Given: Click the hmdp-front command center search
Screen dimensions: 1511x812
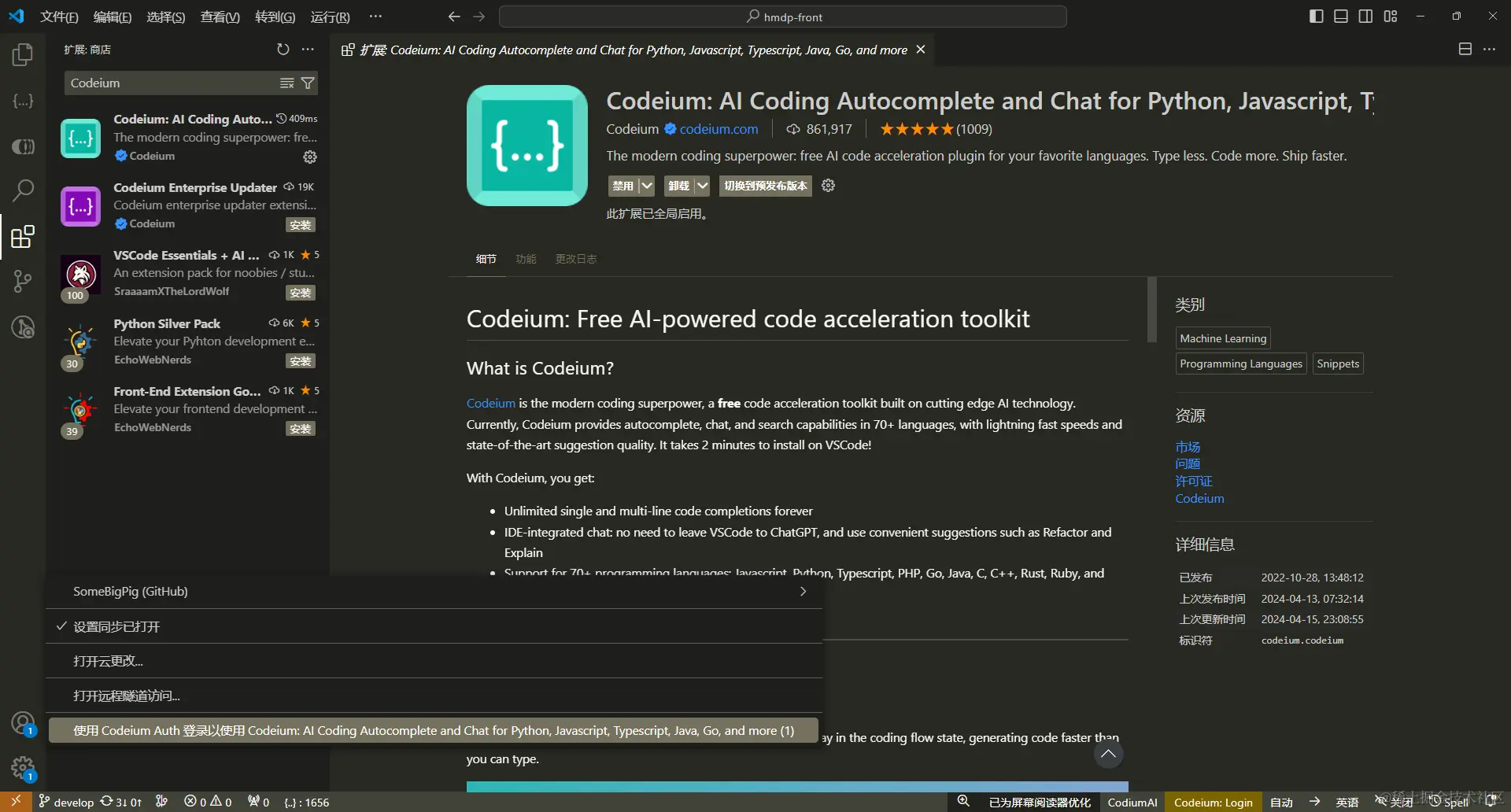Looking at the screenshot, I should pyautogui.click(x=783, y=17).
